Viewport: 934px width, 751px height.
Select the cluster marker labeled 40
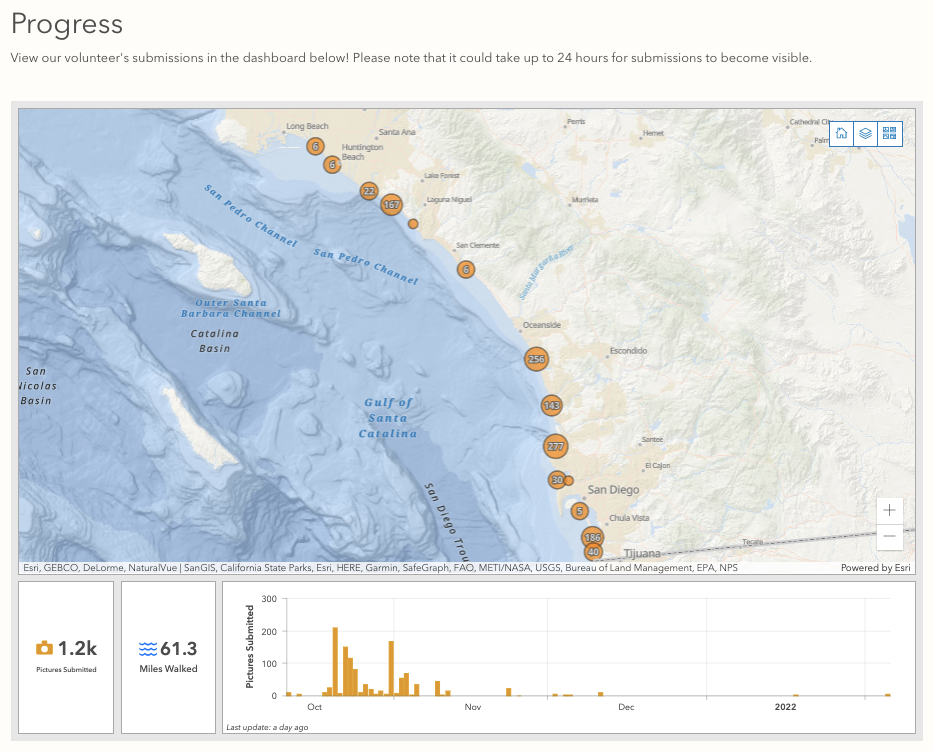pyautogui.click(x=593, y=552)
